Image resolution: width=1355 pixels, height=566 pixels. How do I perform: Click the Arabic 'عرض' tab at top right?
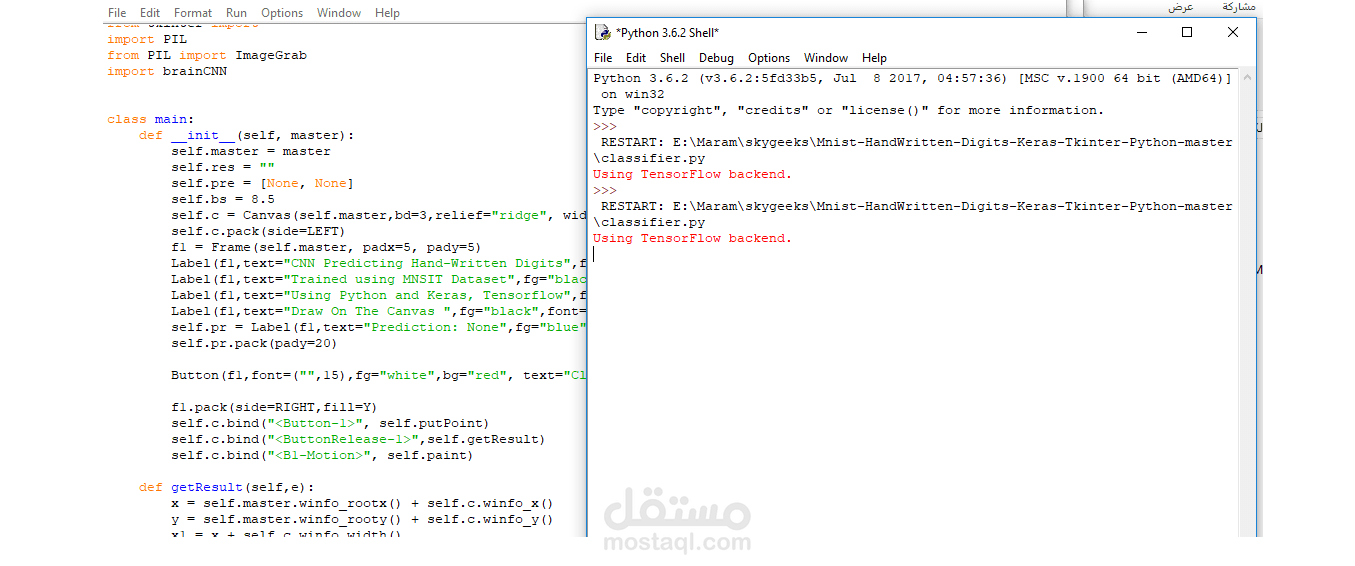point(1181,7)
